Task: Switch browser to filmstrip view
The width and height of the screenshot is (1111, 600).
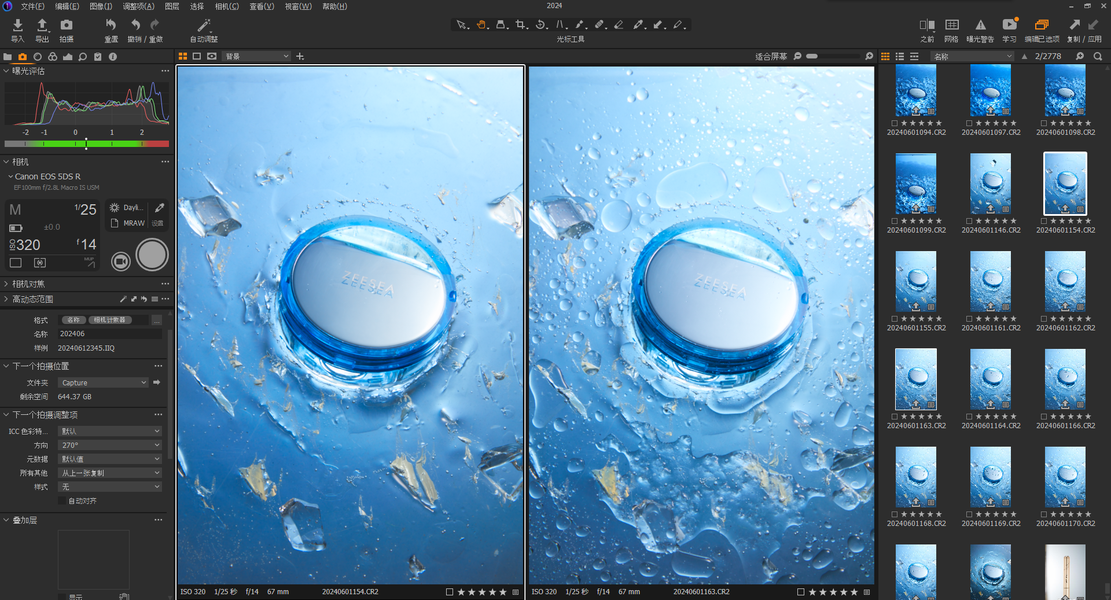Action: 914,56
